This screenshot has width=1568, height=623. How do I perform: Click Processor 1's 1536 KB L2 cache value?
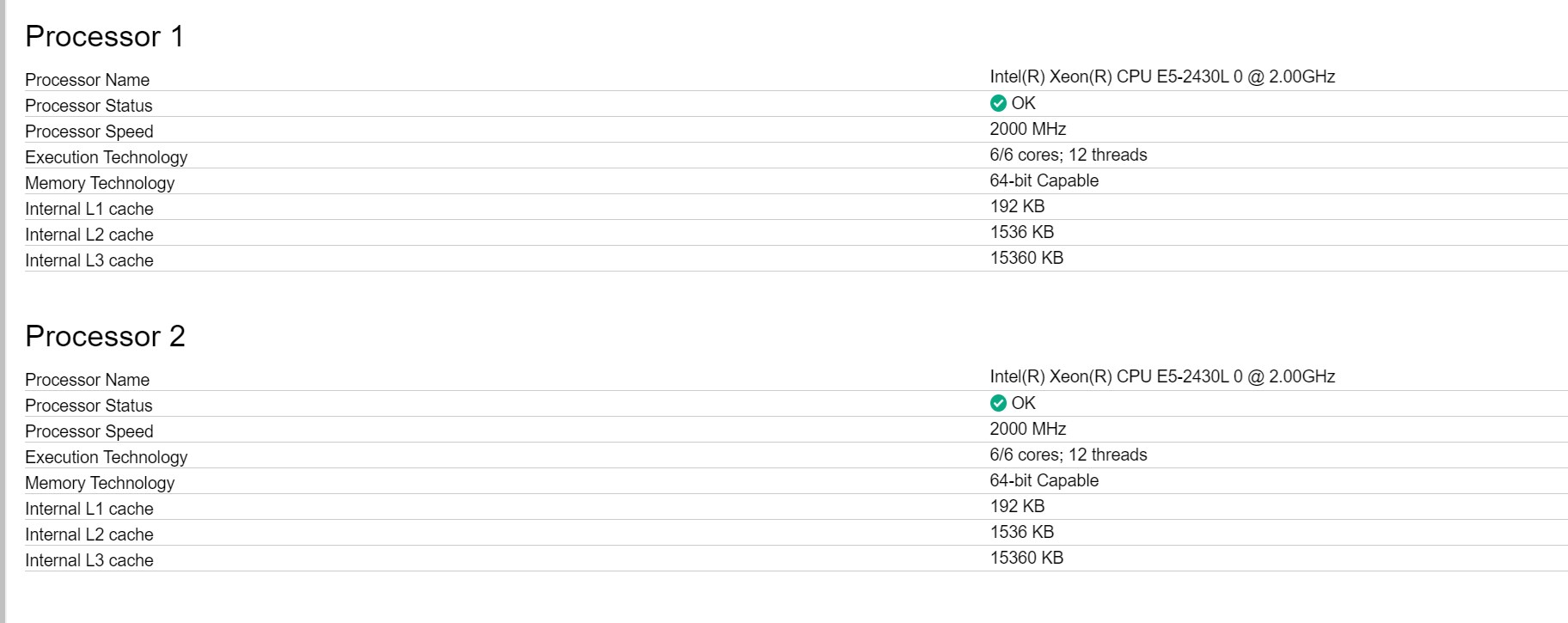coord(1022,232)
